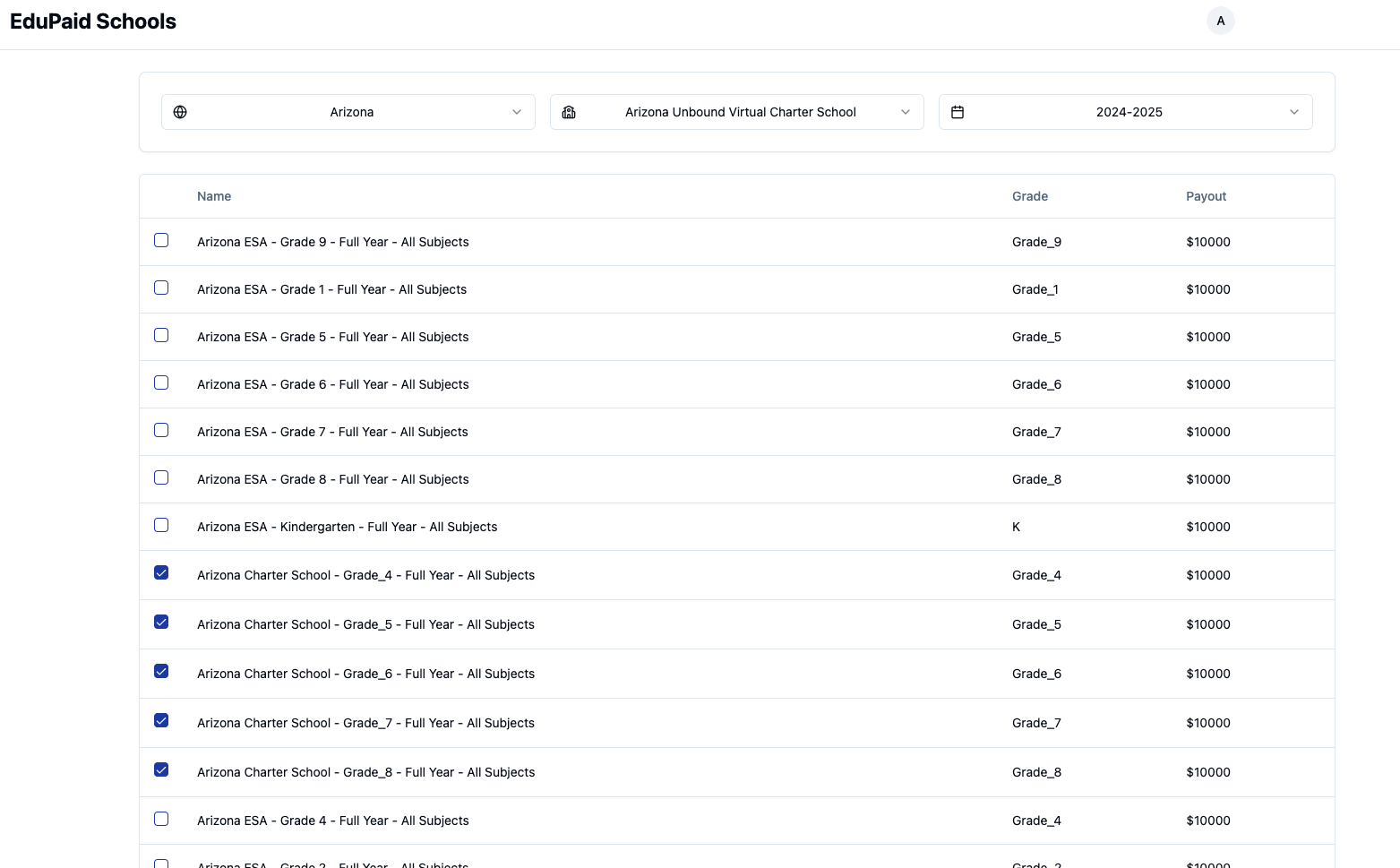Uncheck Arizona Charter School Grade_4 checkbox

(x=161, y=572)
